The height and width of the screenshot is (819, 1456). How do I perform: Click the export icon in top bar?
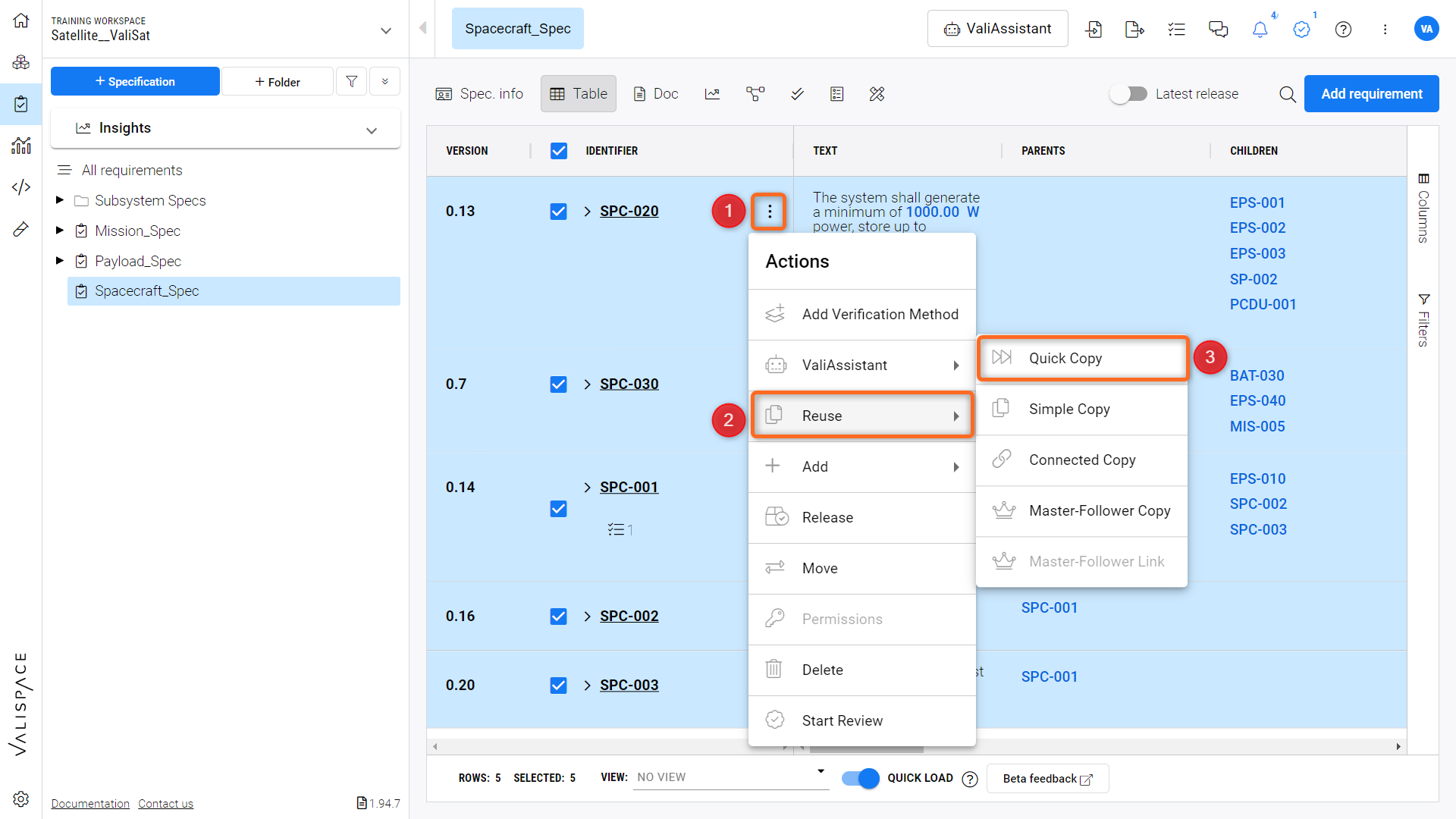pyautogui.click(x=1134, y=29)
